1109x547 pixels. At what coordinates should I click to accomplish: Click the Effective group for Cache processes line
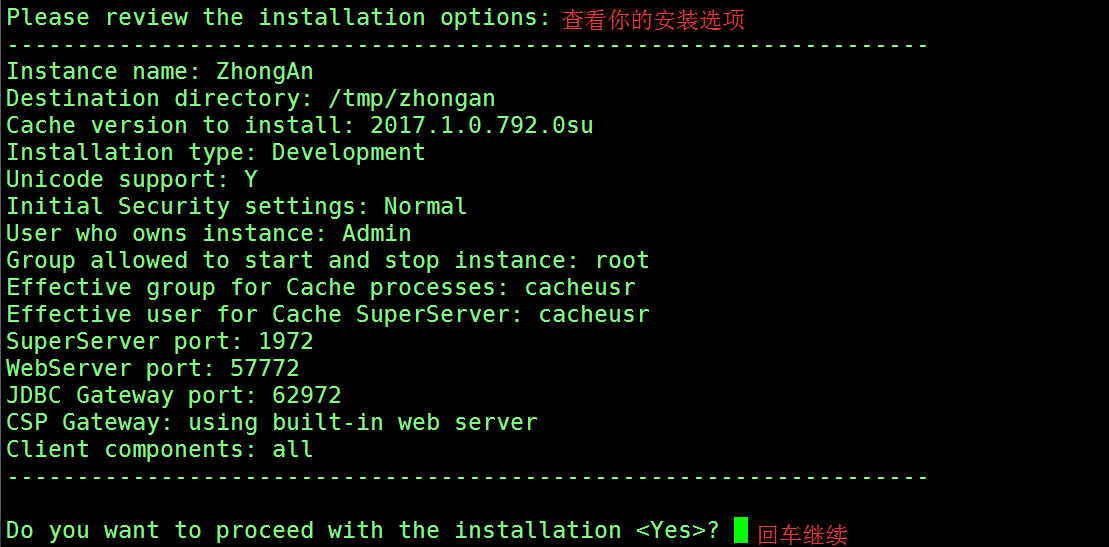(x=321, y=287)
